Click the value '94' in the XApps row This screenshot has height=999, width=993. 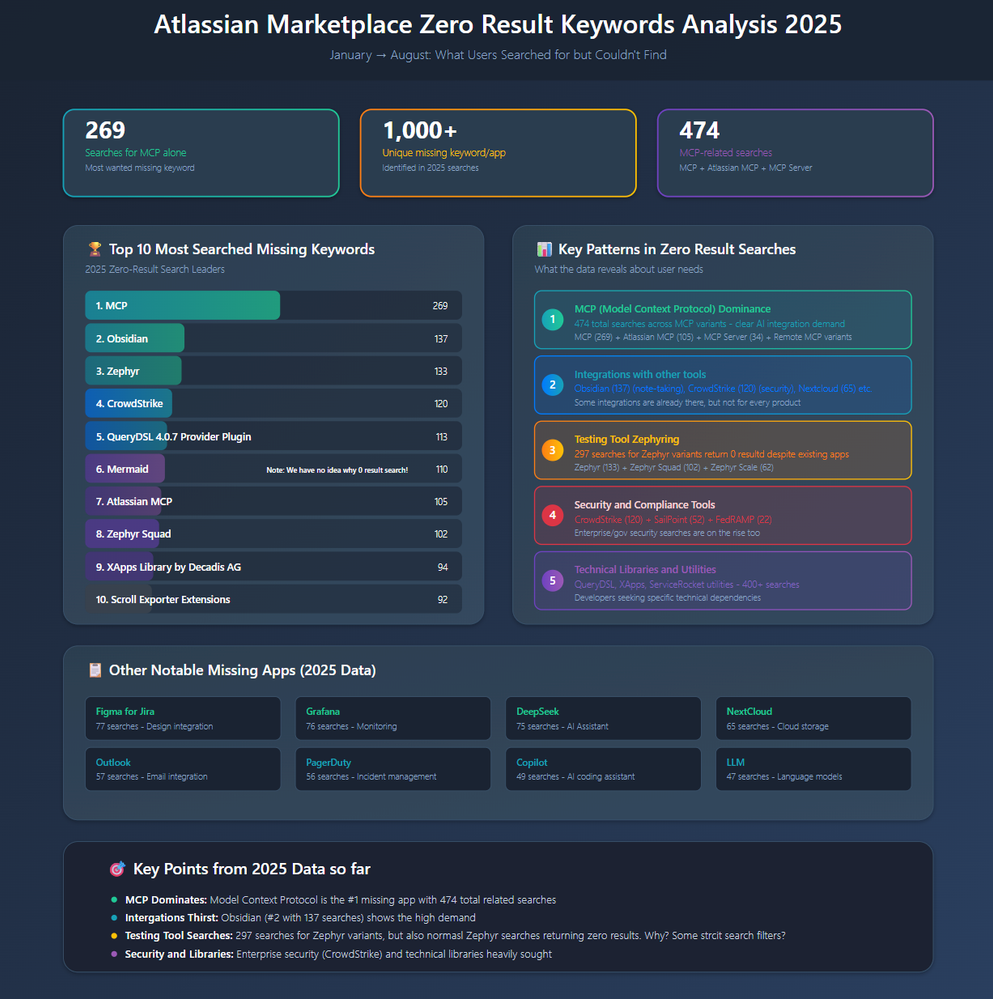(x=443, y=567)
